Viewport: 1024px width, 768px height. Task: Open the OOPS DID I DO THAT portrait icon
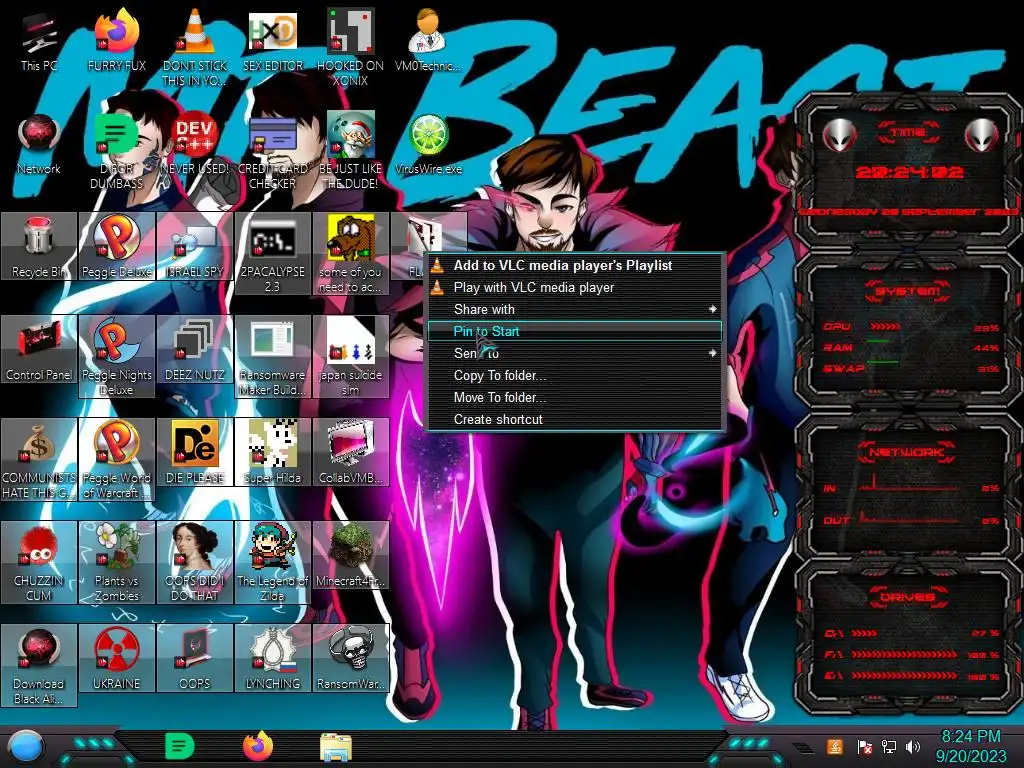tap(195, 562)
